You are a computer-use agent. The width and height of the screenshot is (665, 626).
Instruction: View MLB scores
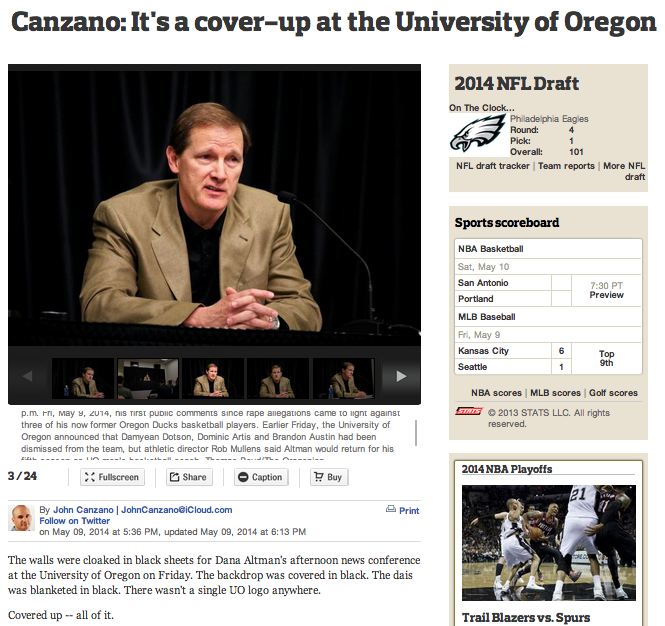click(555, 393)
